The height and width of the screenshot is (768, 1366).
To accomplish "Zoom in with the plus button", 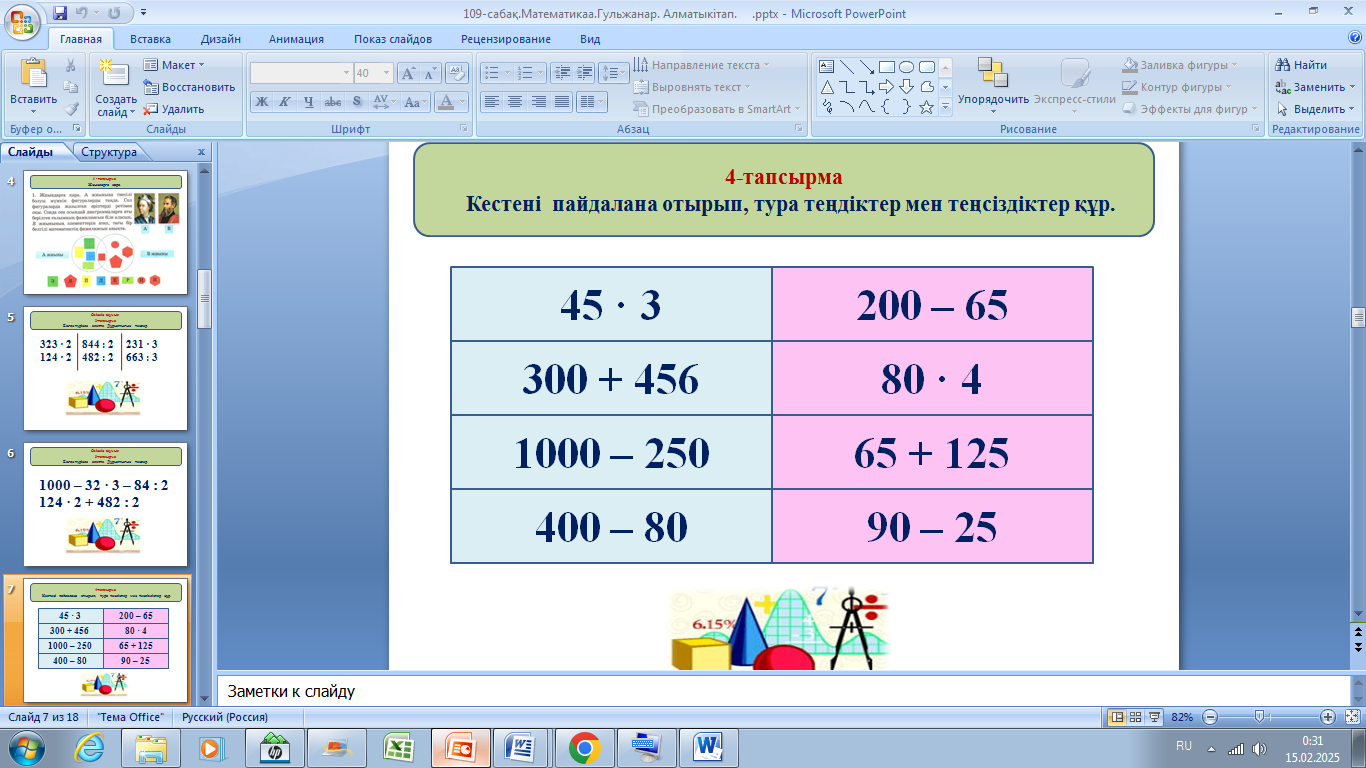I will click(x=1328, y=717).
